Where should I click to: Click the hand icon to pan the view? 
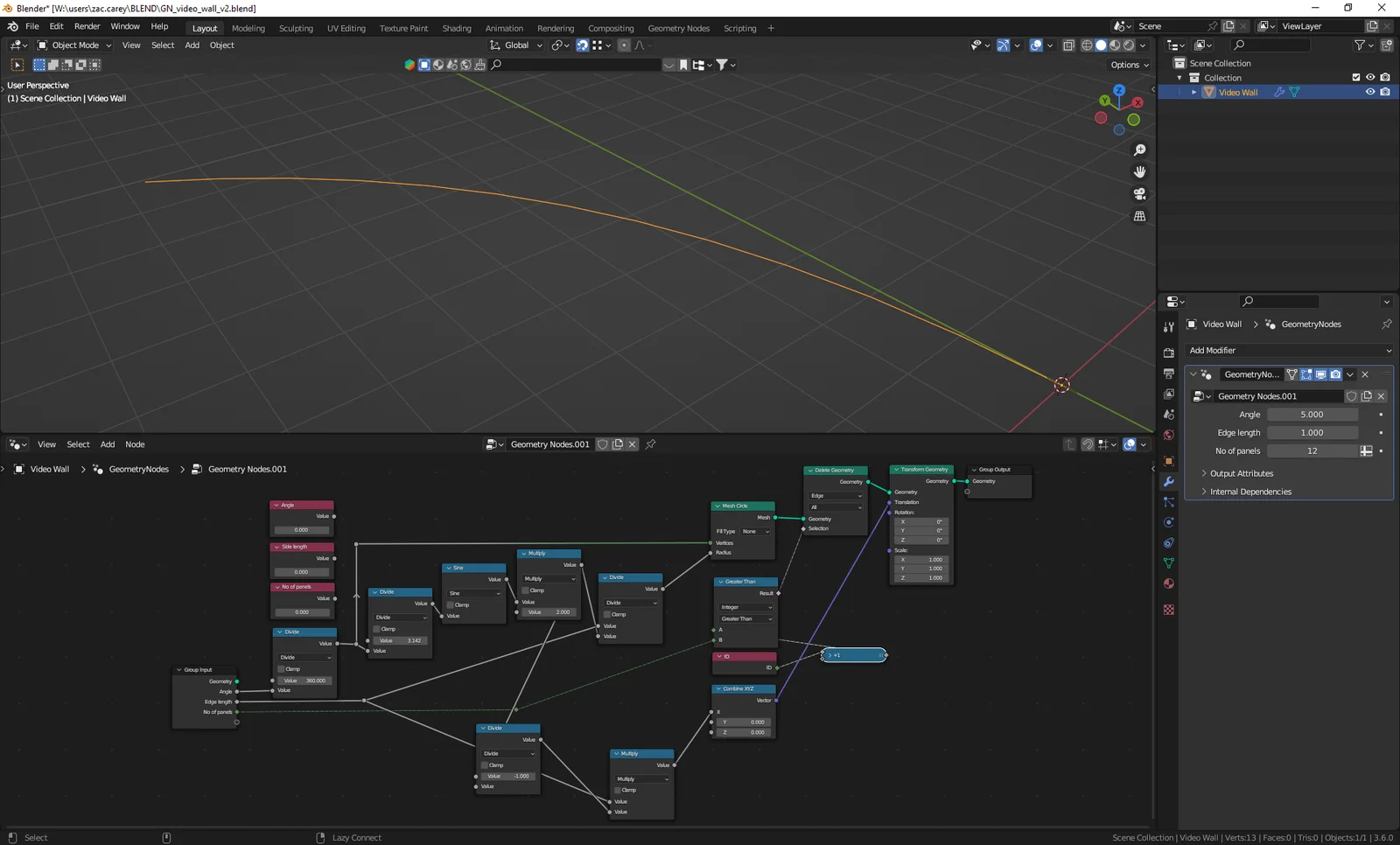point(1139,172)
